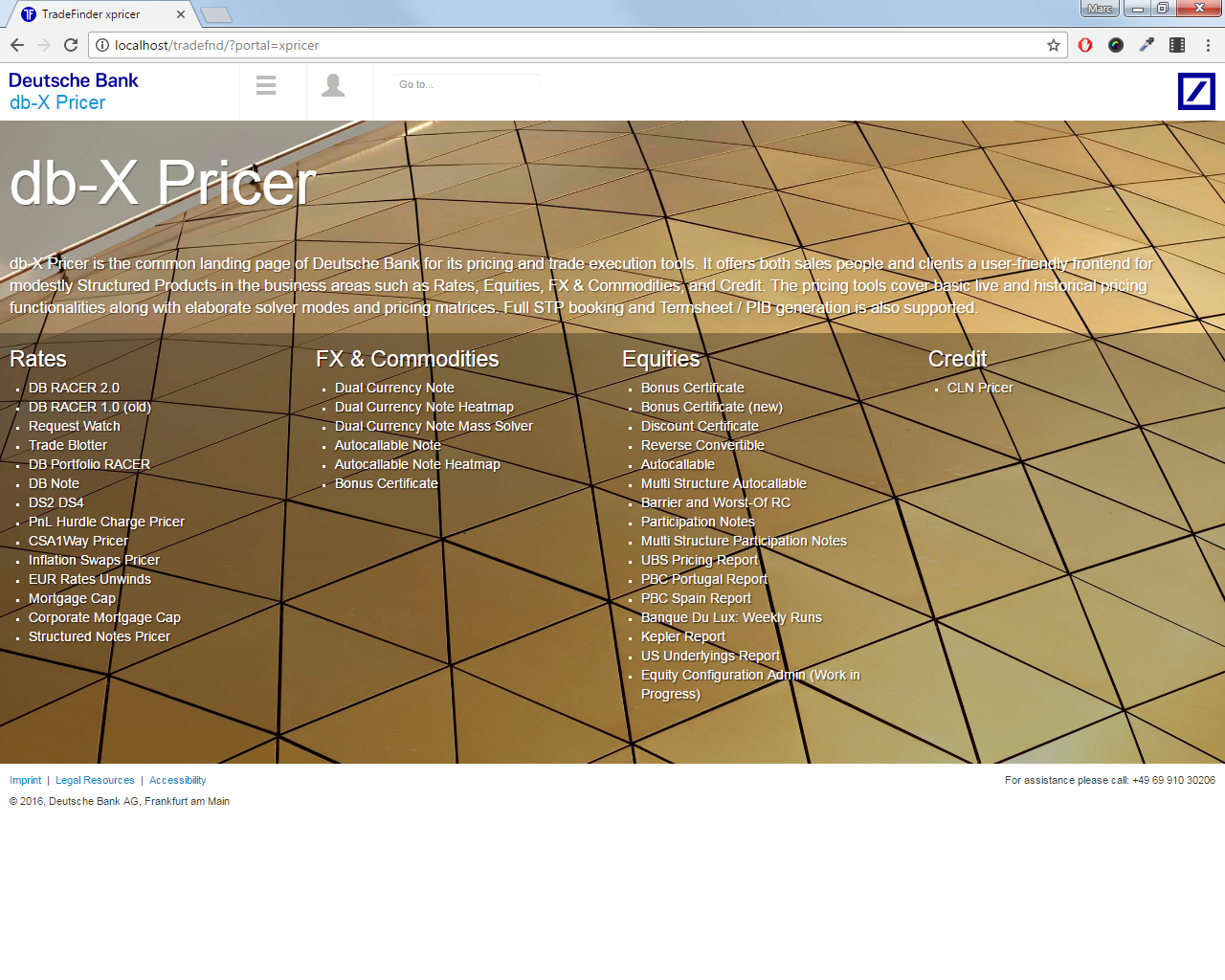Close the TradeFinder xpricer tab

pyautogui.click(x=181, y=14)
